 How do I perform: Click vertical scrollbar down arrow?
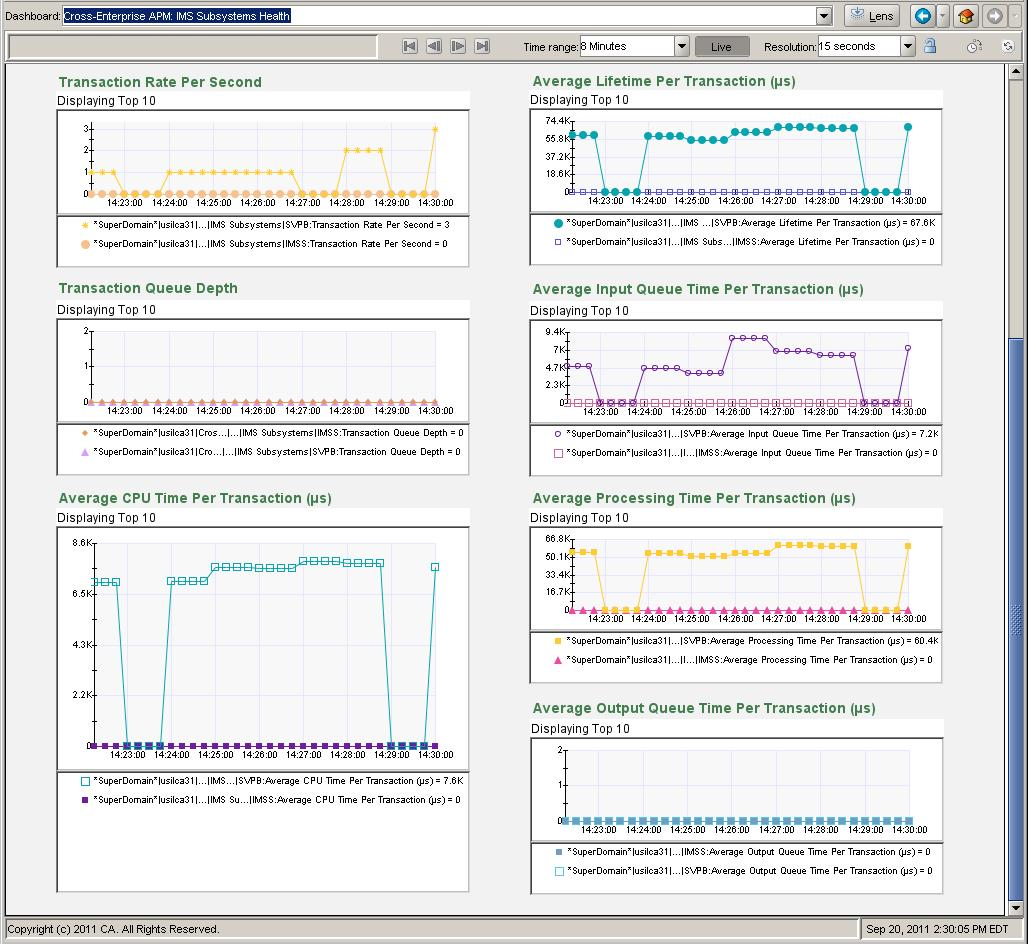click(x=1016, y=909)
